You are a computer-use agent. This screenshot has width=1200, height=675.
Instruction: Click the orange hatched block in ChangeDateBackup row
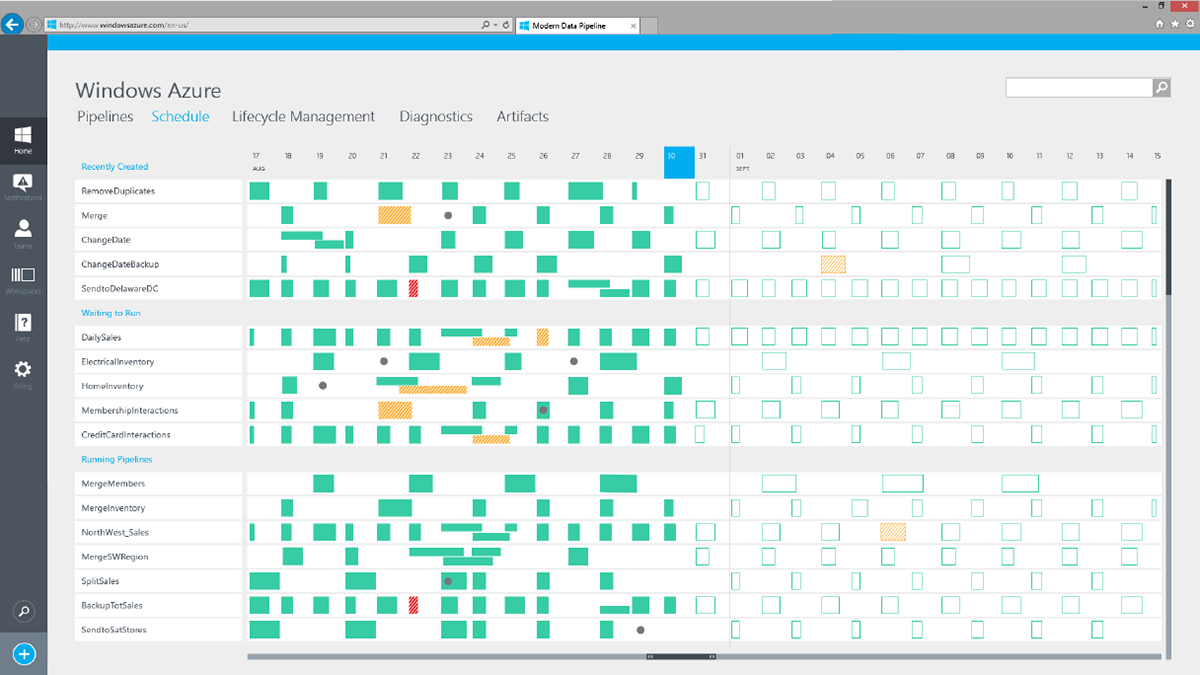[833, 264]
